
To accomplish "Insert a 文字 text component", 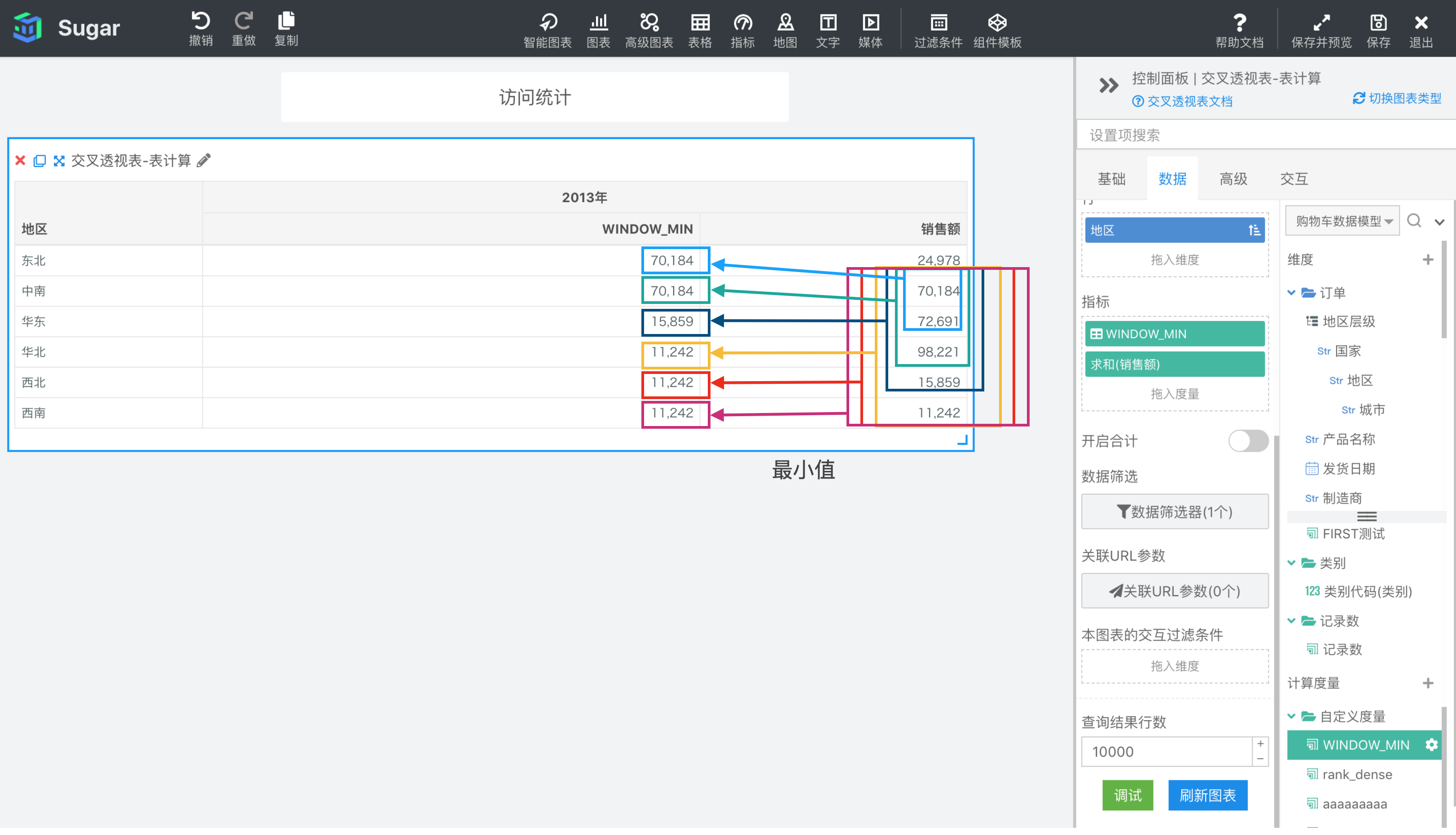I will 828,31.
